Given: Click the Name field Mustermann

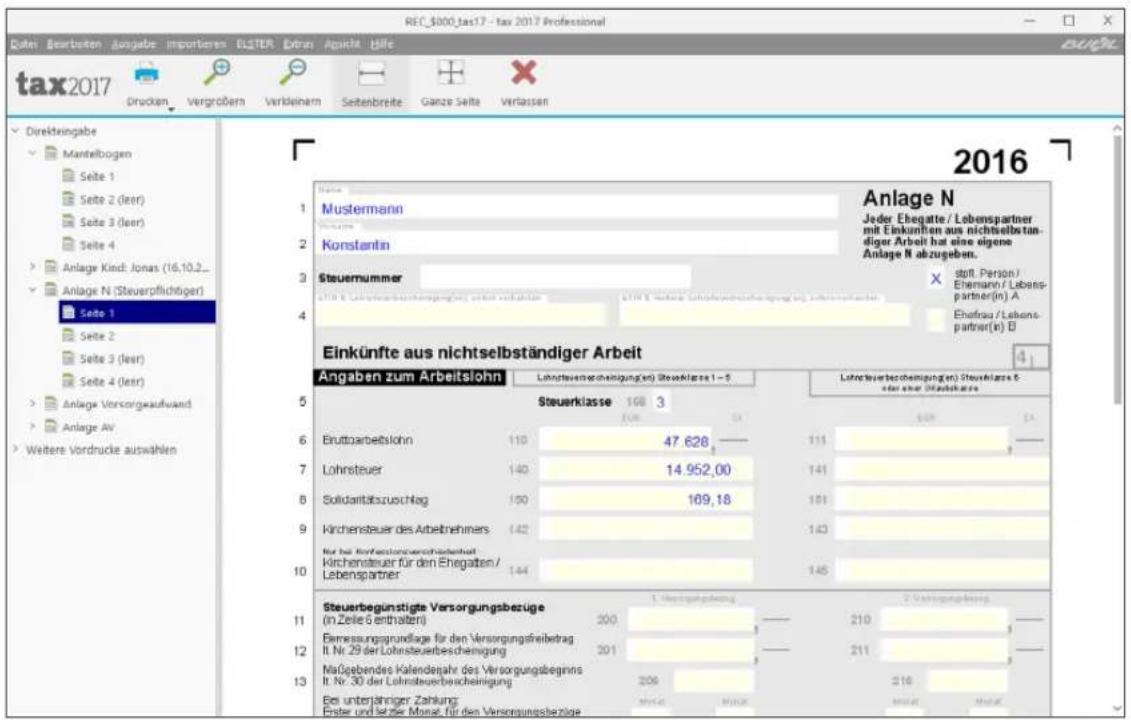Looking at the screenshot, I should click(576, 208).
